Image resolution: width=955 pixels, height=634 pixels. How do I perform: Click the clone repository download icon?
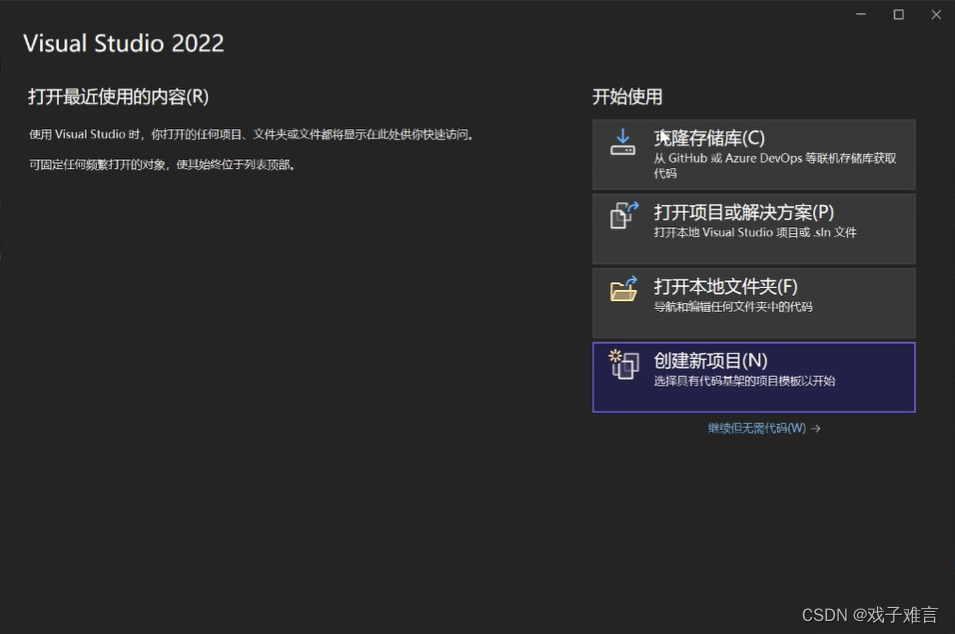[x=623, y=140]
